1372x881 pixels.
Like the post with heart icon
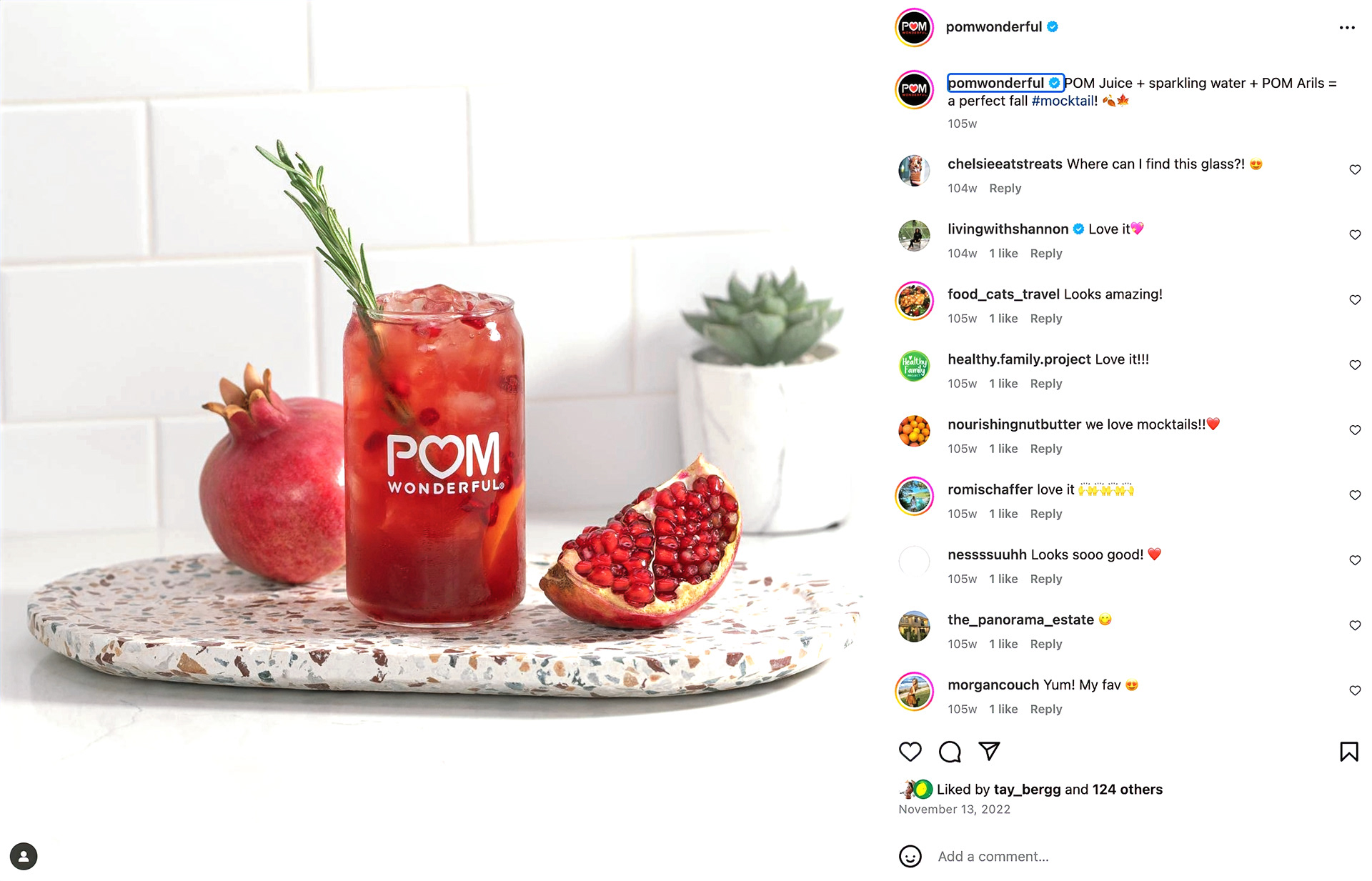point(910,752)
